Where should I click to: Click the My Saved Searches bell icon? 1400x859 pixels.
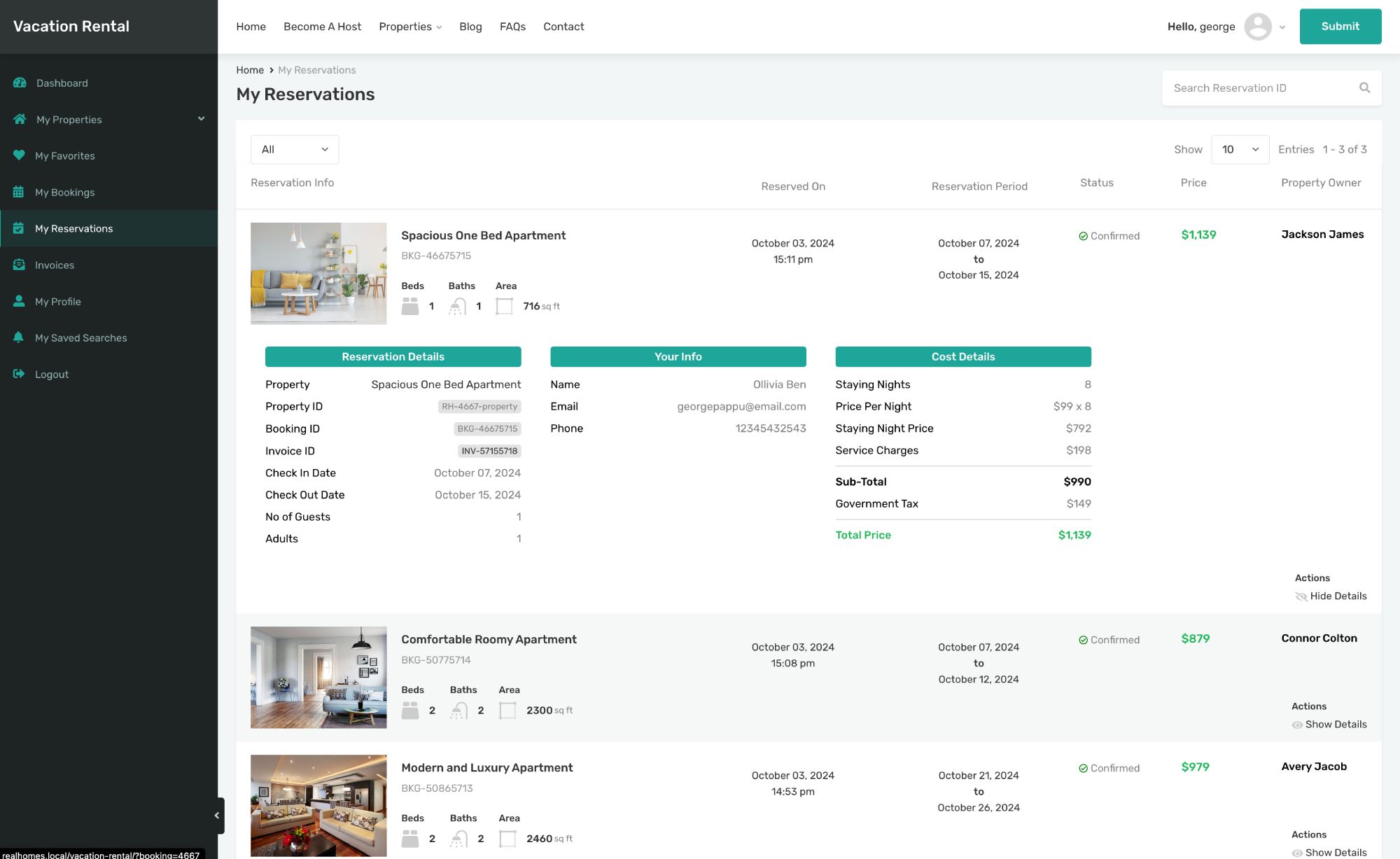coord(19,337)
